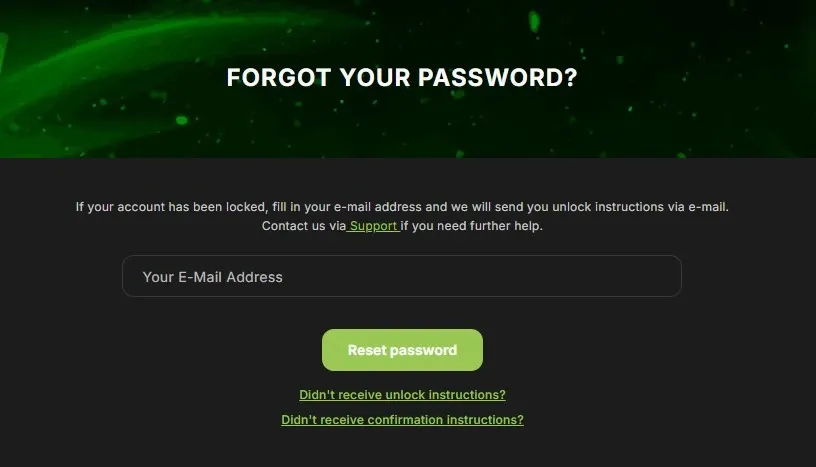Screen dimensions: 816x467
Task: Request confirmation instructions again via link
Action: [402, 420]
